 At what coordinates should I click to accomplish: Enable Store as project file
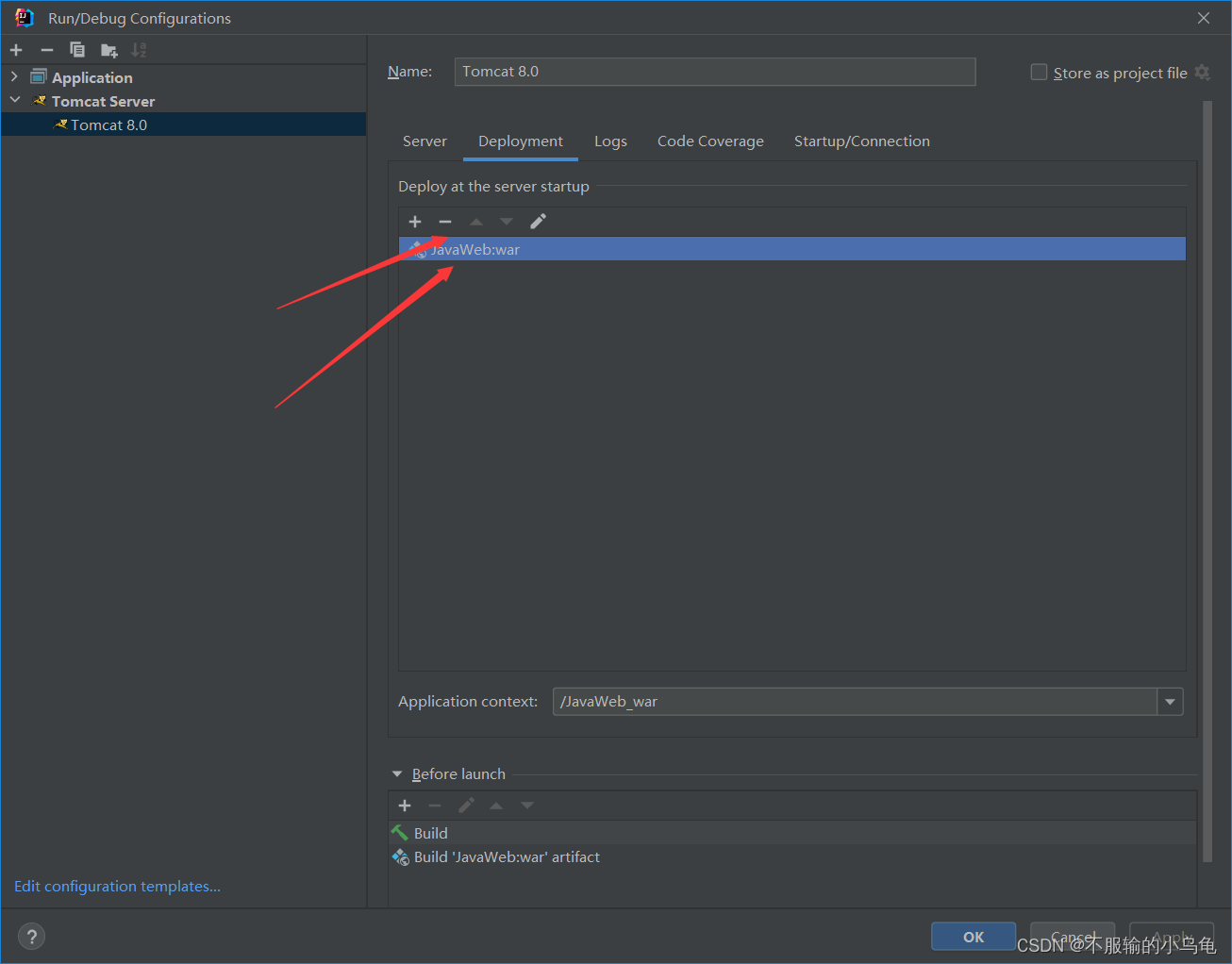(1039, 71)
